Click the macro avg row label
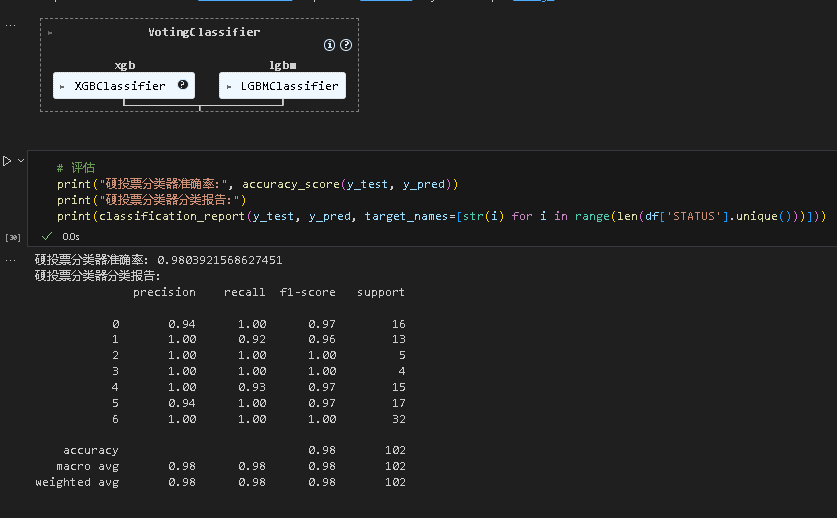 88,466
